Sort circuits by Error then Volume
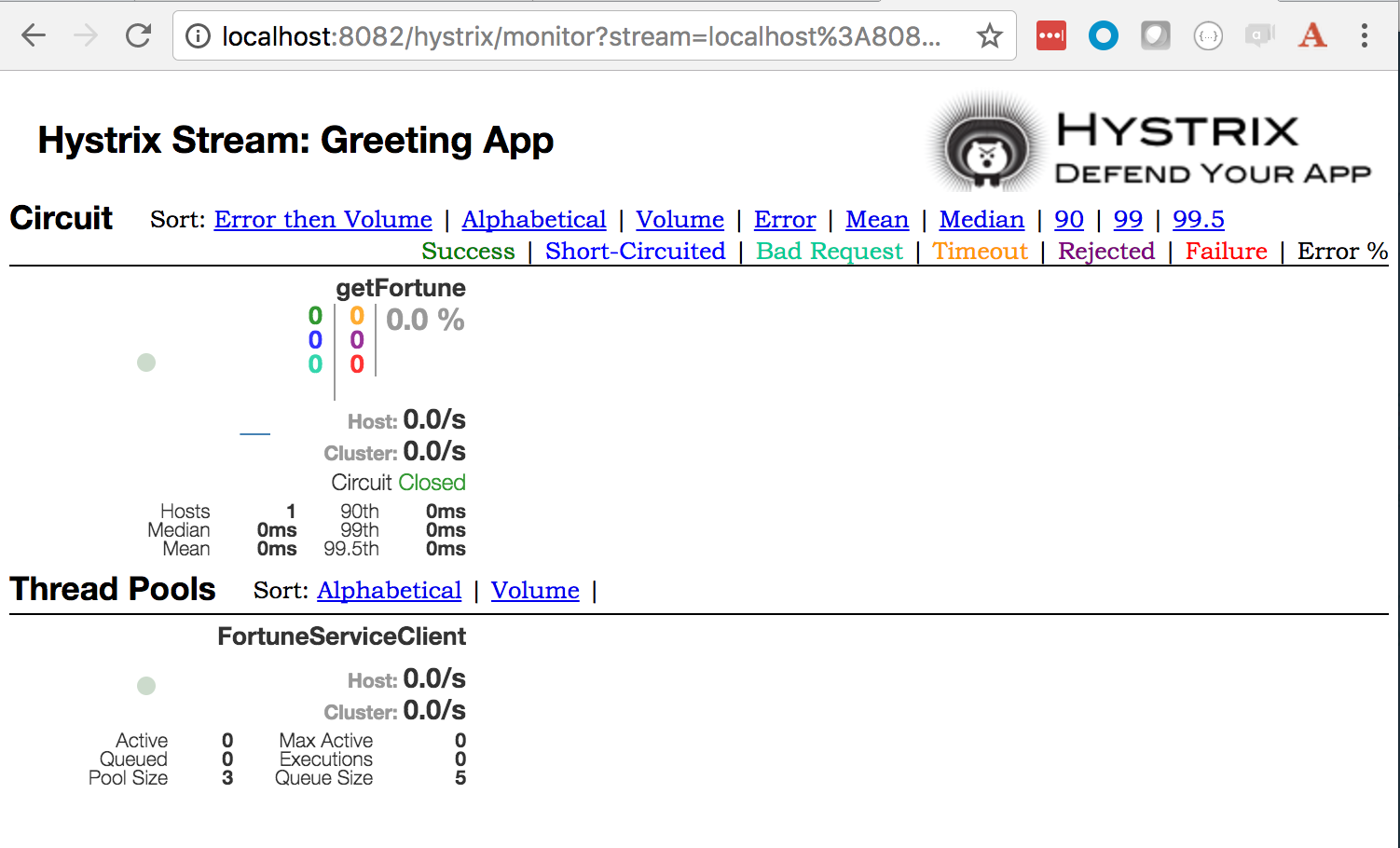 [x=323, y=219]
